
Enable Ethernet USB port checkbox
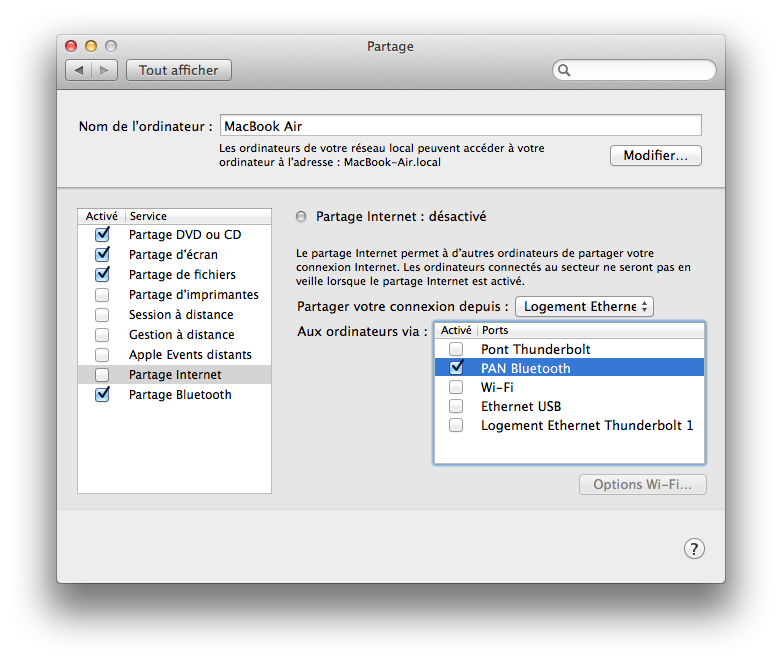[x=456, y=406]
